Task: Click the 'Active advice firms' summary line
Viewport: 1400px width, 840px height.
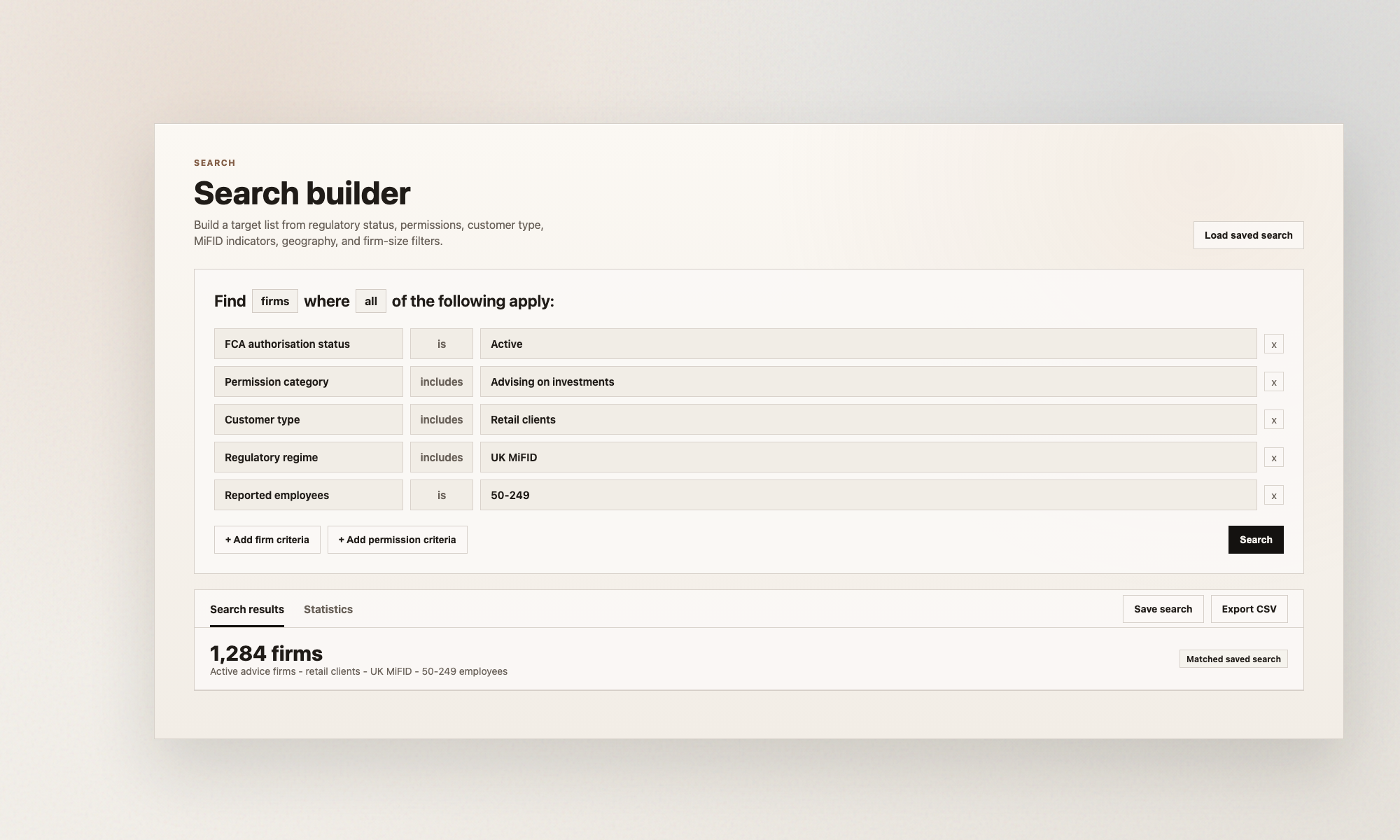Action: pos(358,671)
